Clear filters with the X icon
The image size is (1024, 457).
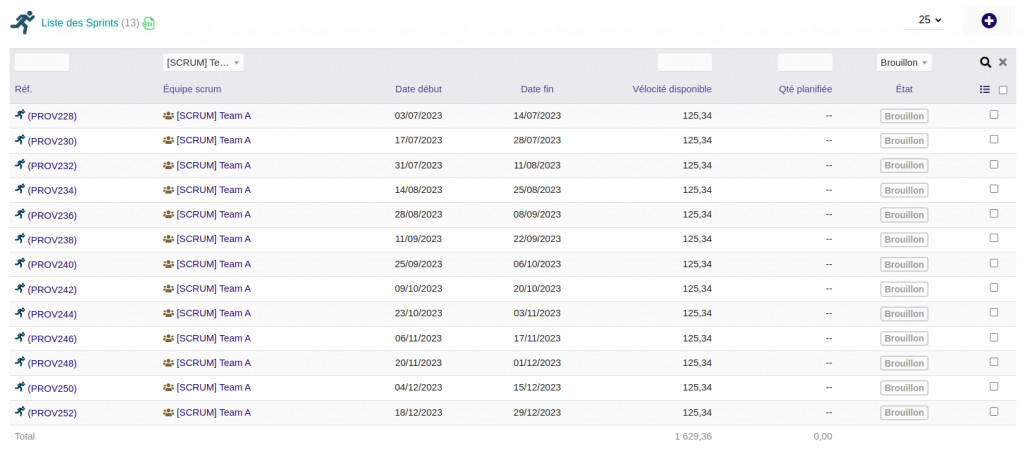click(1003, 62)
